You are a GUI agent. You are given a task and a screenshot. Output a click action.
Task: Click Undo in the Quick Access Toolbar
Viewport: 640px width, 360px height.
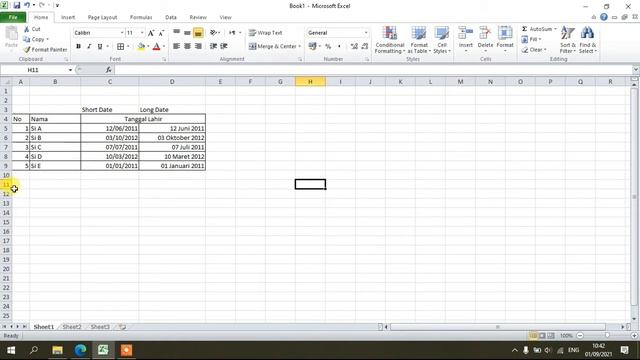pos(27,5)
